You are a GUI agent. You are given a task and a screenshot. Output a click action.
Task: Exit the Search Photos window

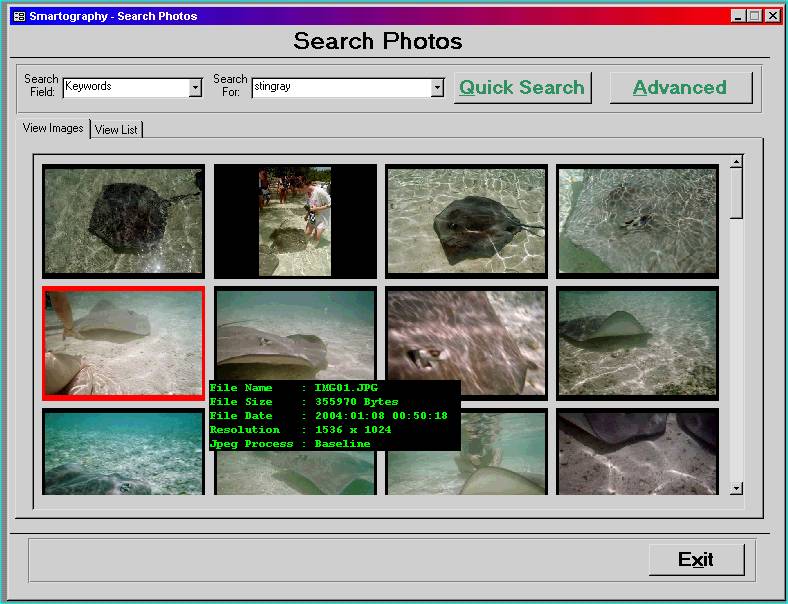coord(696,559)
